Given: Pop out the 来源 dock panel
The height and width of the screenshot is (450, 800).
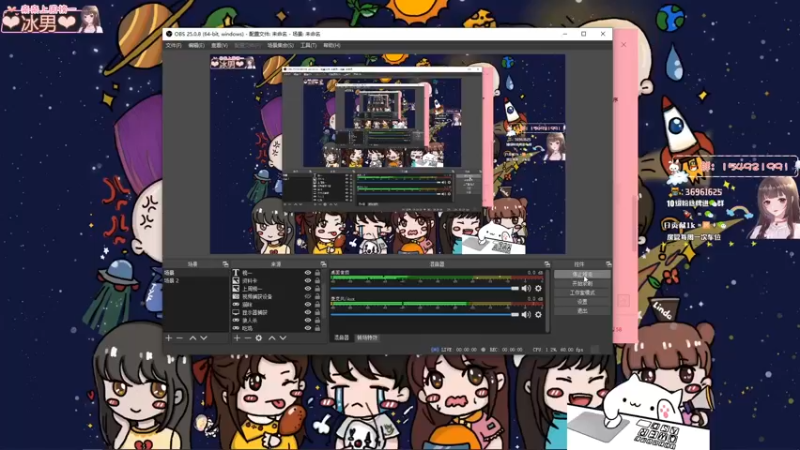Looking at the screenshot, I should coord(323,264).
